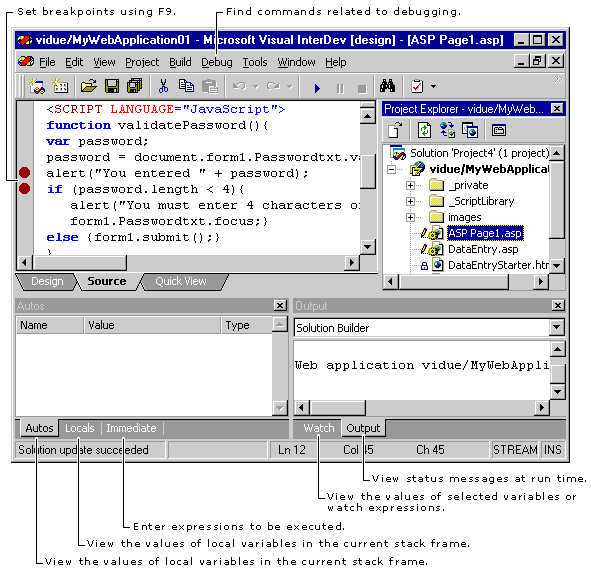The image size is (591, 572).
Task: Select DataEntryStarter.htm in Project Explorer
Action: coord(498,265)
